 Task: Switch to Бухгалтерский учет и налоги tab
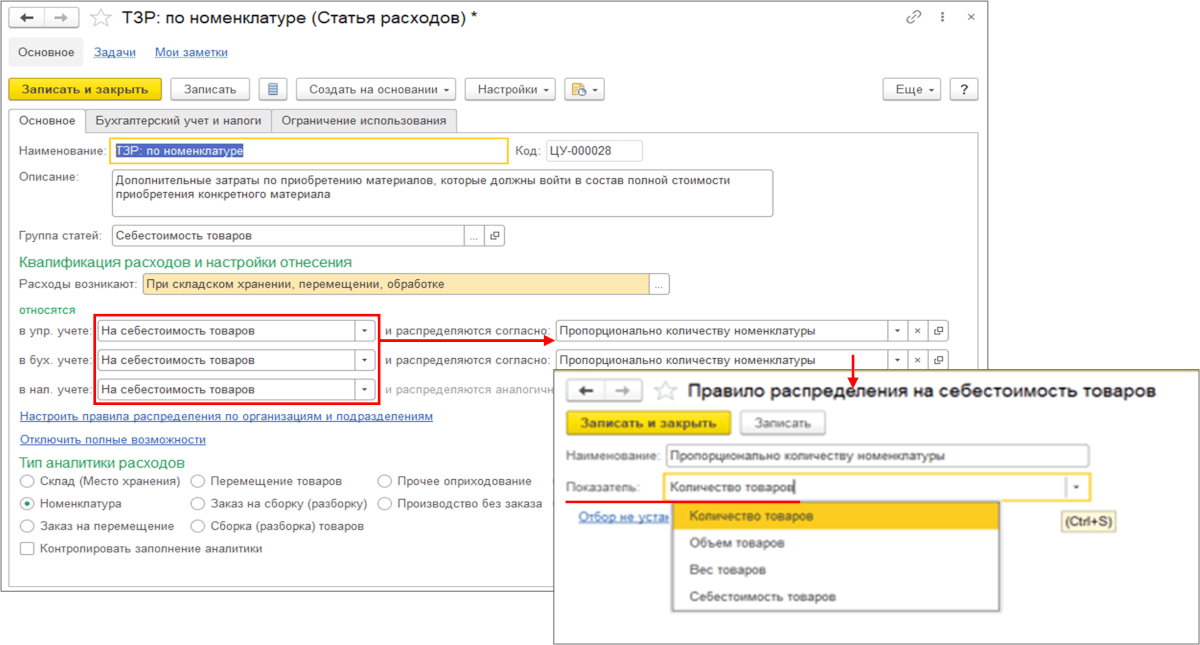[x=178, y=120]
